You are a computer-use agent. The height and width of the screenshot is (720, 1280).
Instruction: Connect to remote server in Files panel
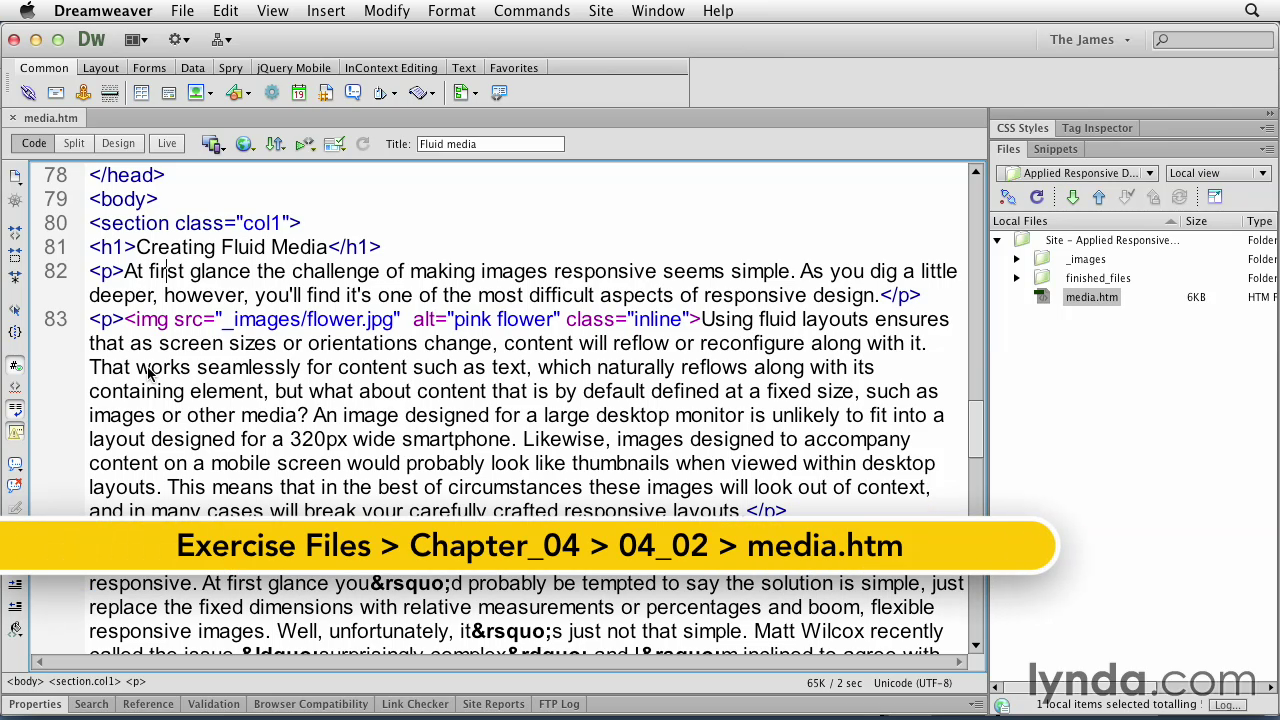click(x=1008, y=197)
